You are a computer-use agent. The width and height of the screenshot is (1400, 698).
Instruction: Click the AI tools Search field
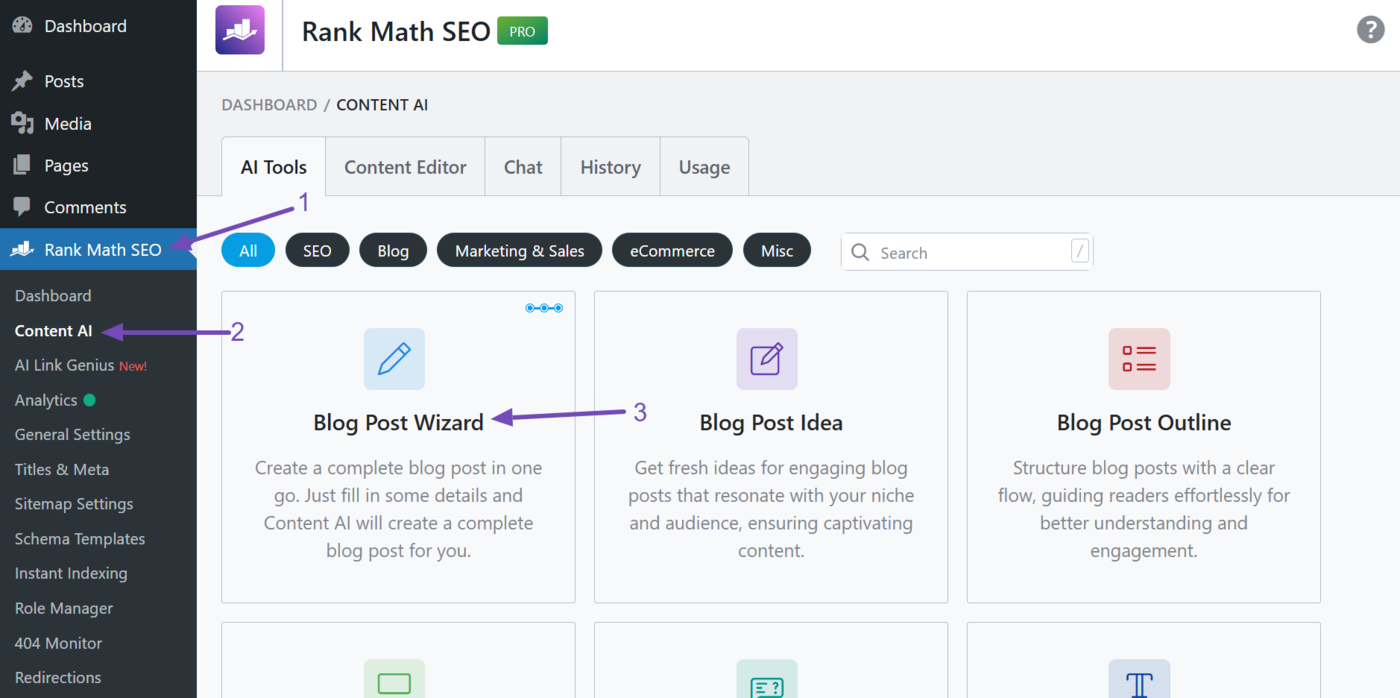point(967,252)
